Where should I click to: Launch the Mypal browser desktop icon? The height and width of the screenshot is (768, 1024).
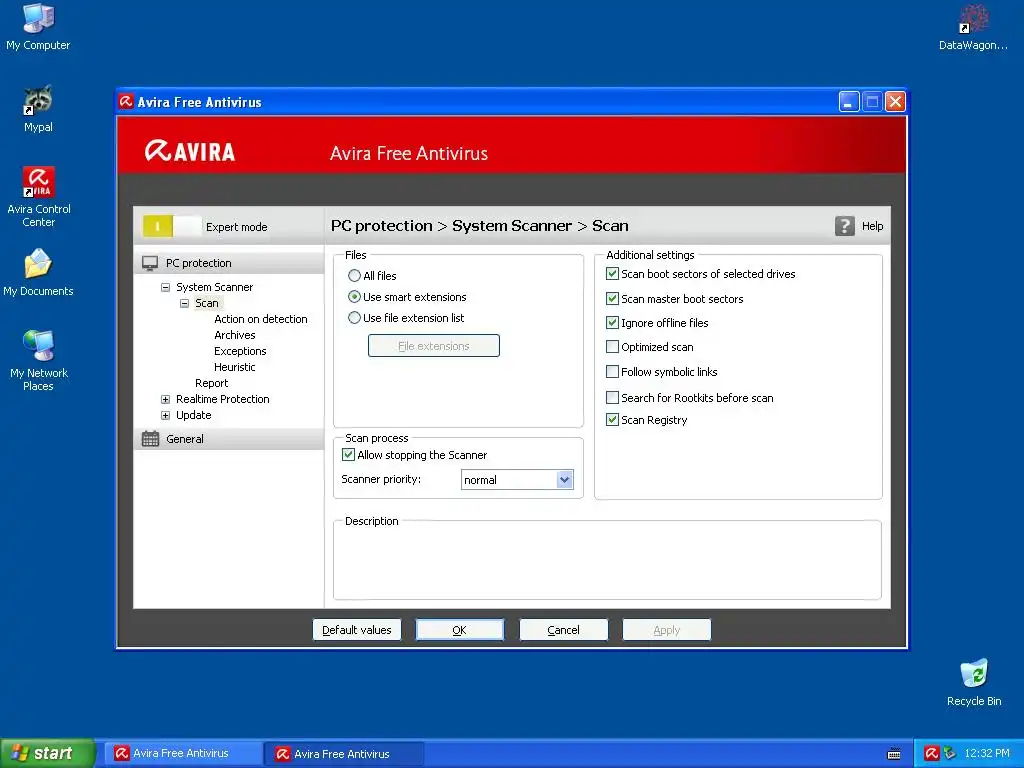[x=38, y=109]
